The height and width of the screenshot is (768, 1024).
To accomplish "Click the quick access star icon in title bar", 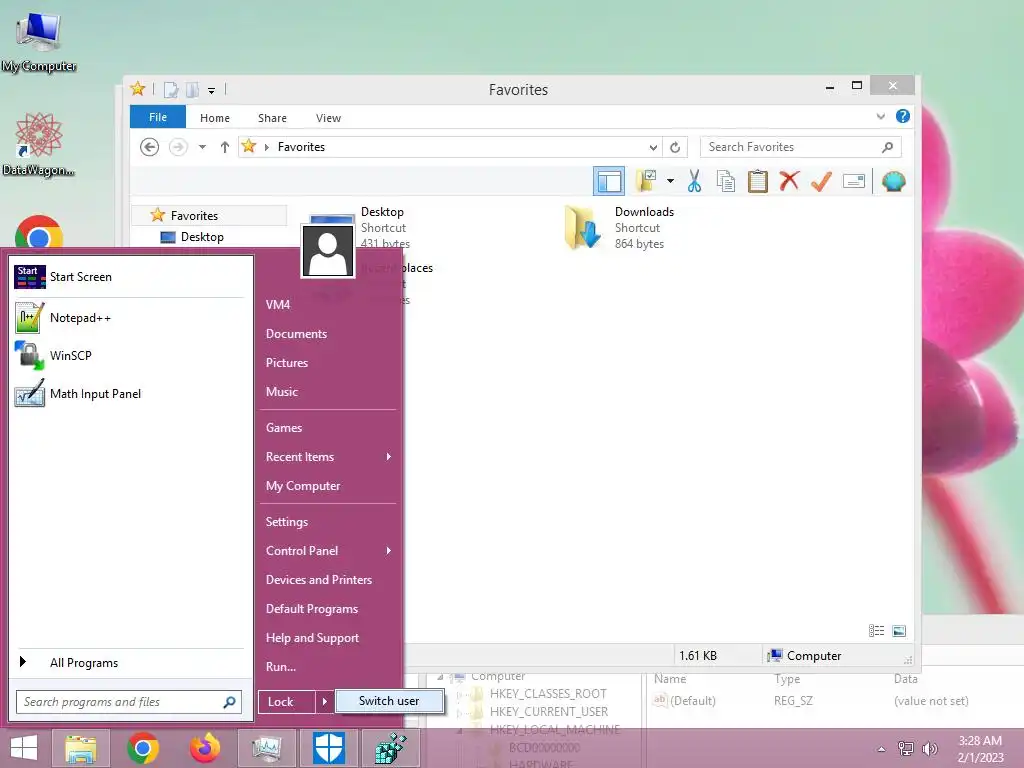I will point(138,89).
